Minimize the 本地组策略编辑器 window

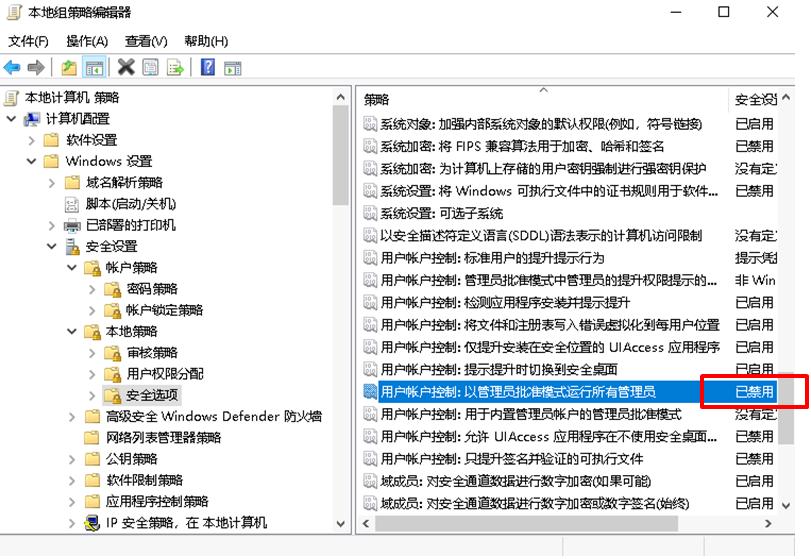(x=675, y=12)
